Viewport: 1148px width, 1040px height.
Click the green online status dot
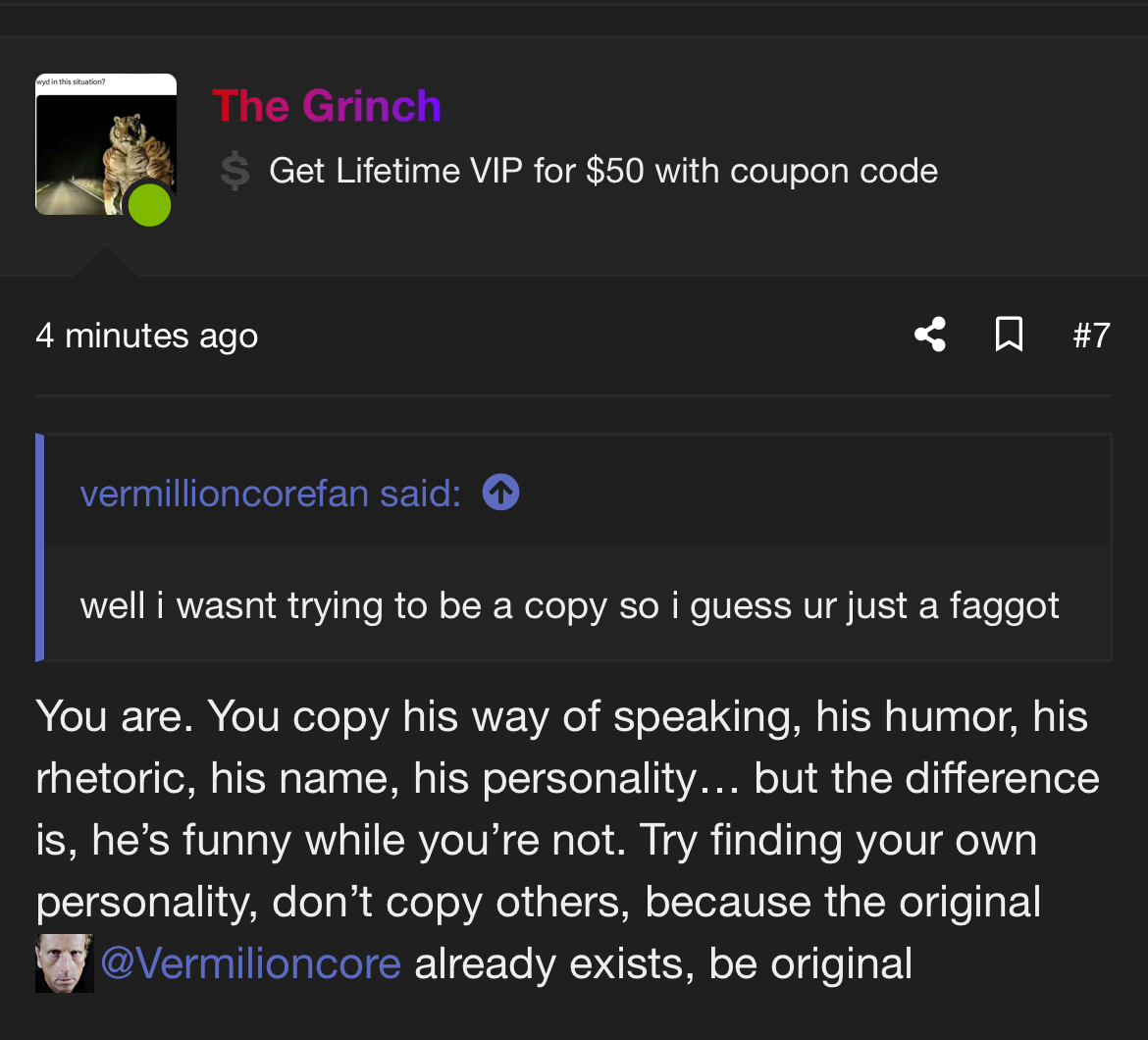pos(150,205)
